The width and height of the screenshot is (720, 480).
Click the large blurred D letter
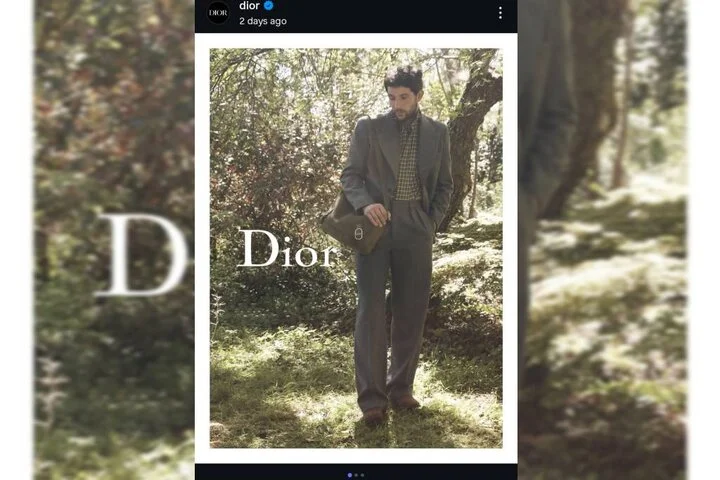tap(142, 255)
